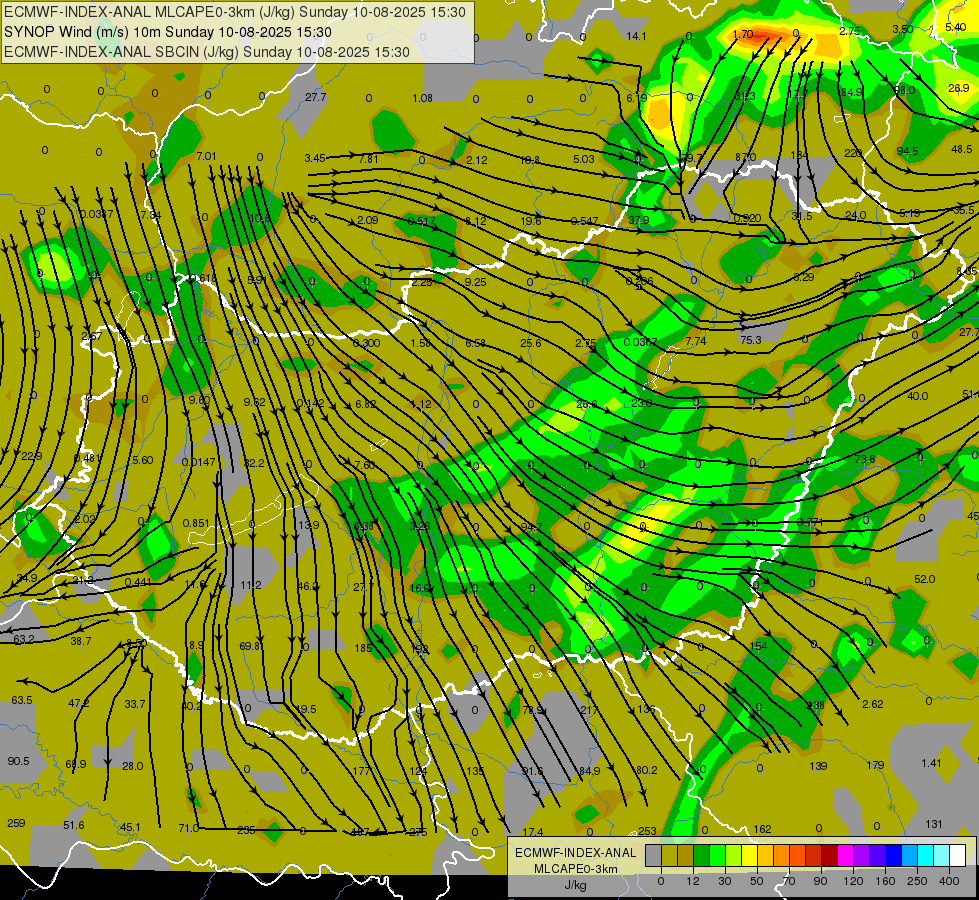Click the legend title ECMWF-INDEX-ANAL
979x900 pixels.
(576, 853)
